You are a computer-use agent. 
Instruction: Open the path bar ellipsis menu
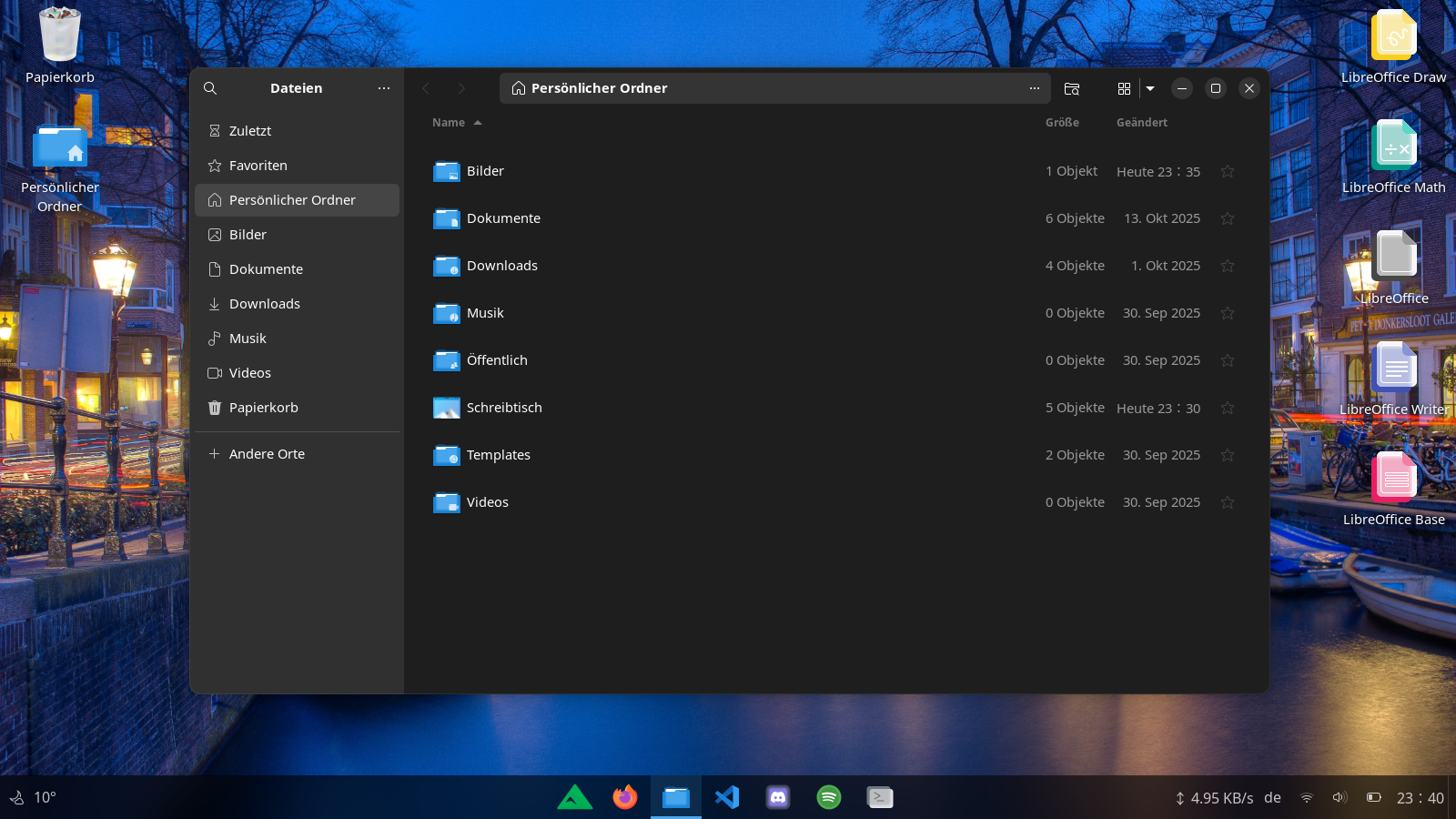[x=1034, y=88]
